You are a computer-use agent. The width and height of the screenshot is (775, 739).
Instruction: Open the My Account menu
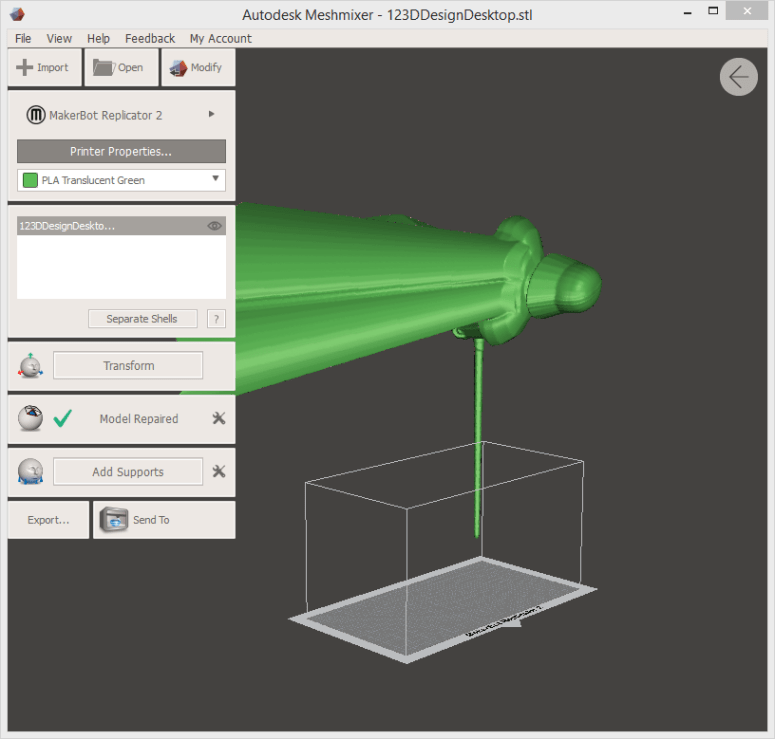pyautogui.click(x=220, y=38)
